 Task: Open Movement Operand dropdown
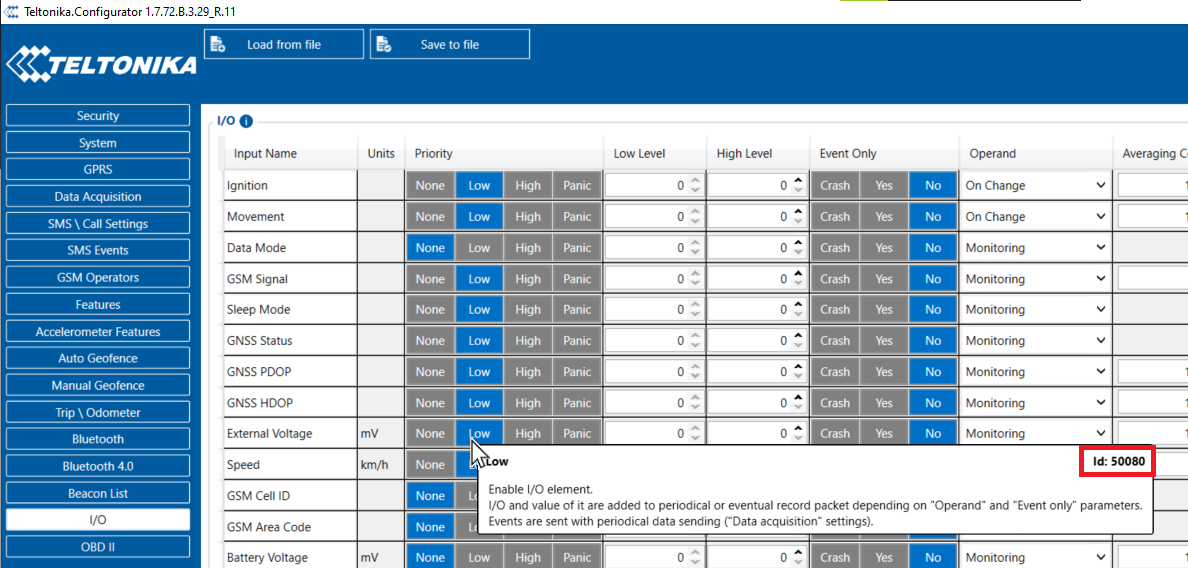click(1035, 217)
